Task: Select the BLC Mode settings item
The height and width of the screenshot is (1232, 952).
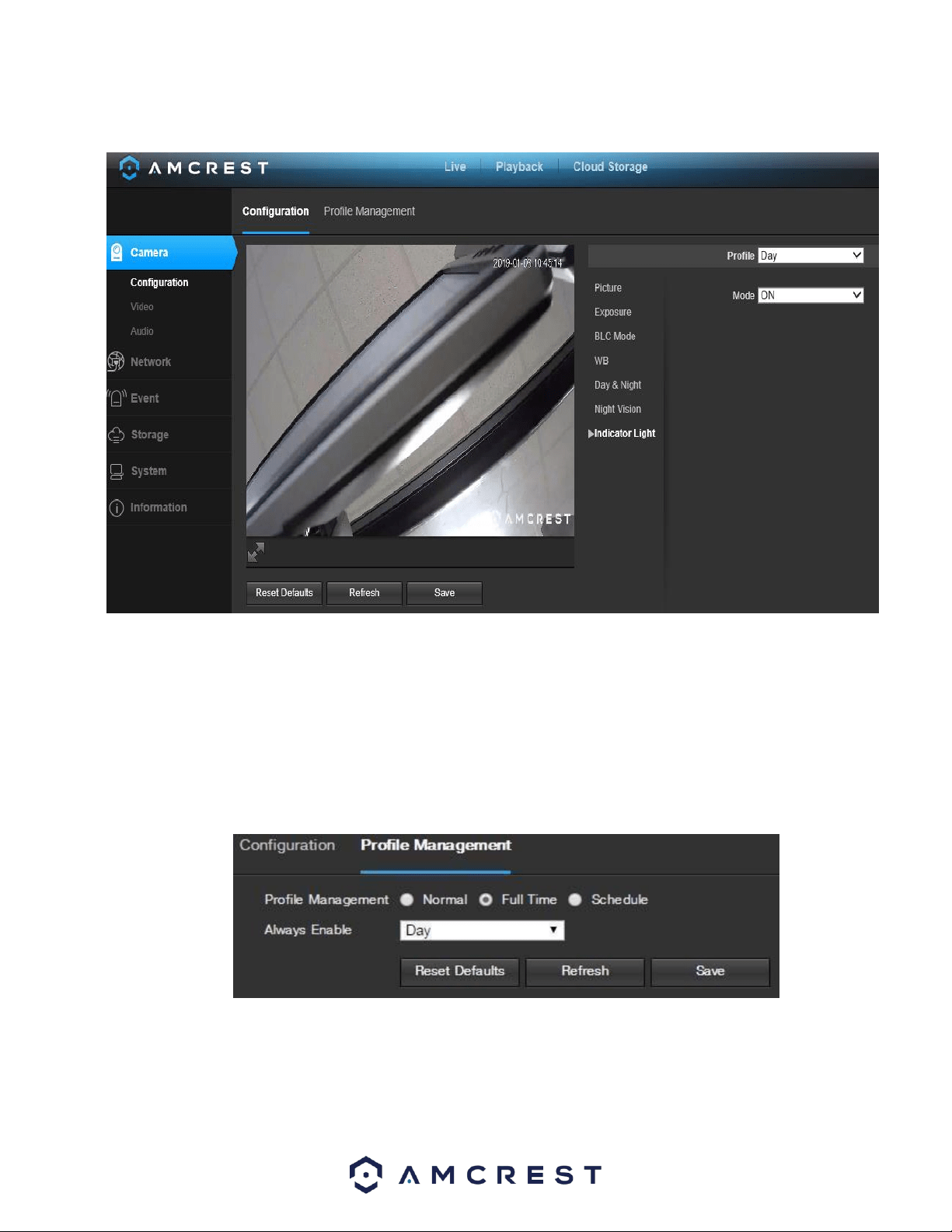Action: tap(615, 336)
